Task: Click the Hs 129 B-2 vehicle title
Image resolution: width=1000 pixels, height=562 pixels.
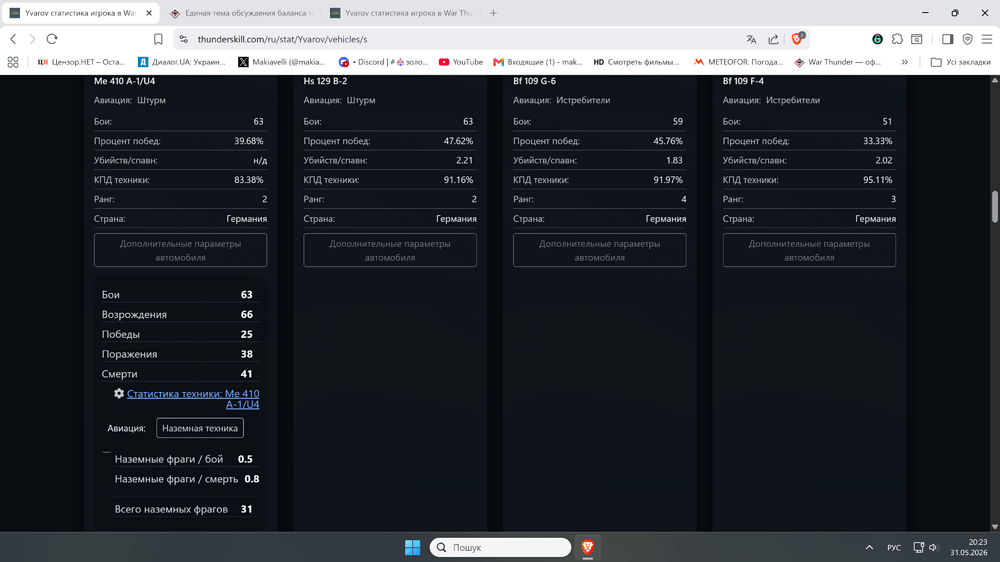Action: tap(325, 81)
